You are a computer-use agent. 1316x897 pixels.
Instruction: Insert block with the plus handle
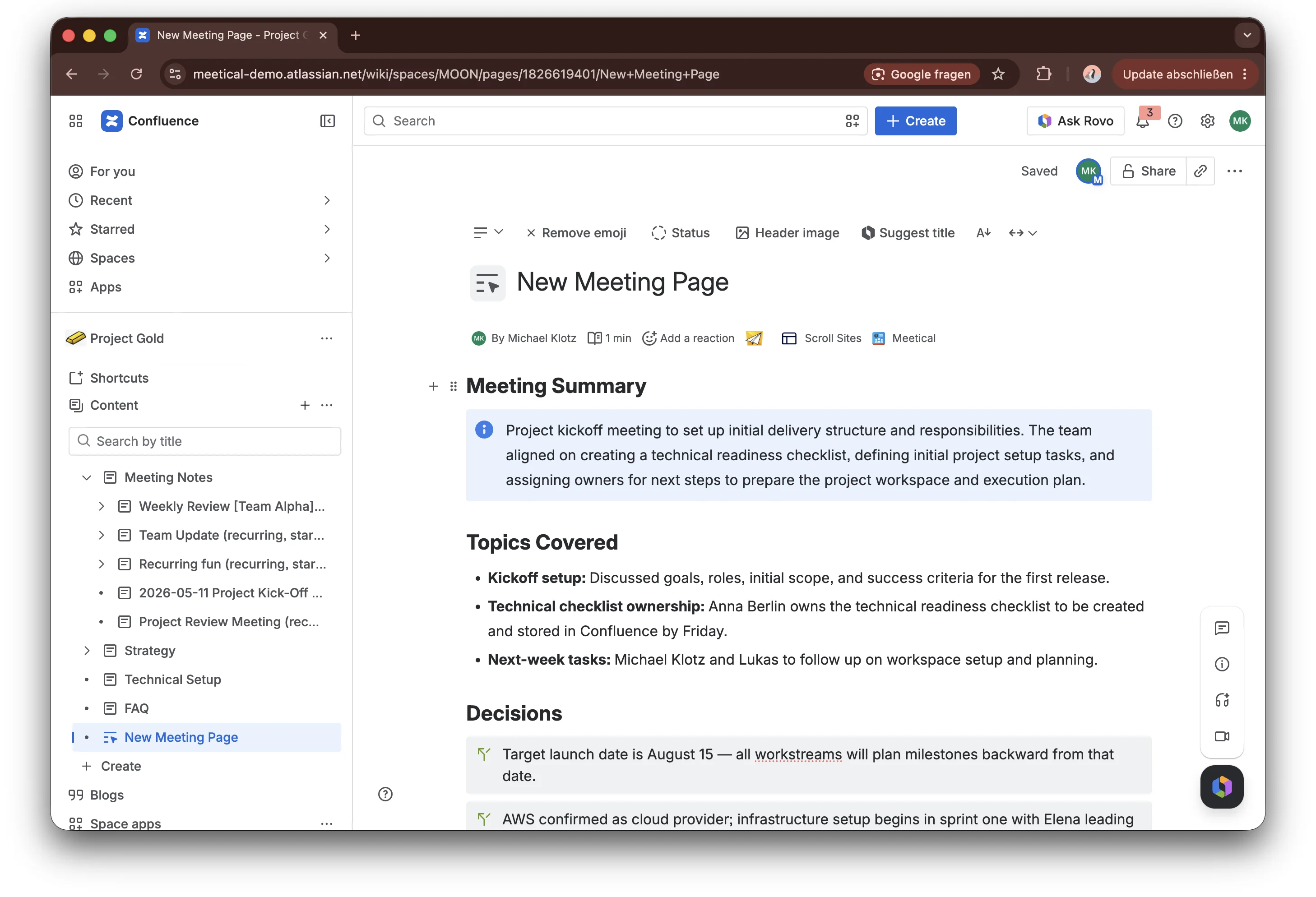pos(433,386)
